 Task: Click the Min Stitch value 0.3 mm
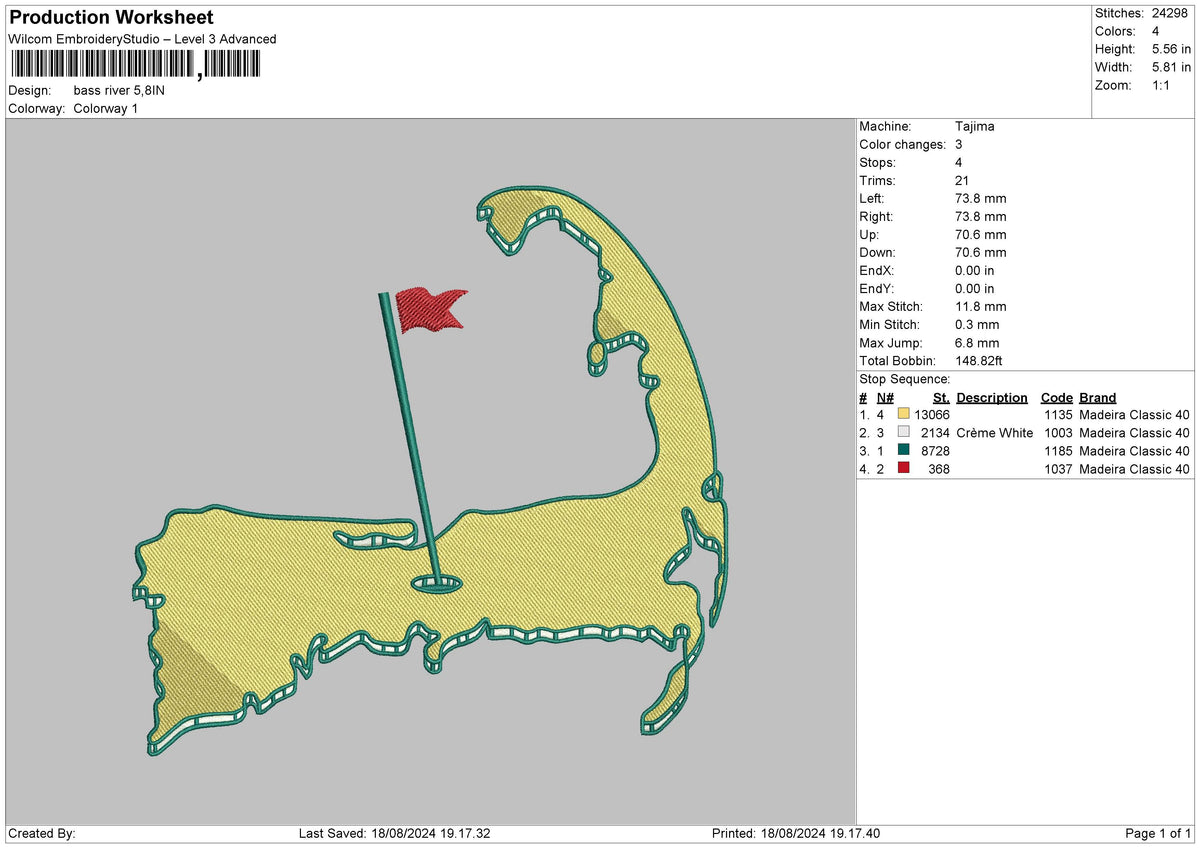977,324
